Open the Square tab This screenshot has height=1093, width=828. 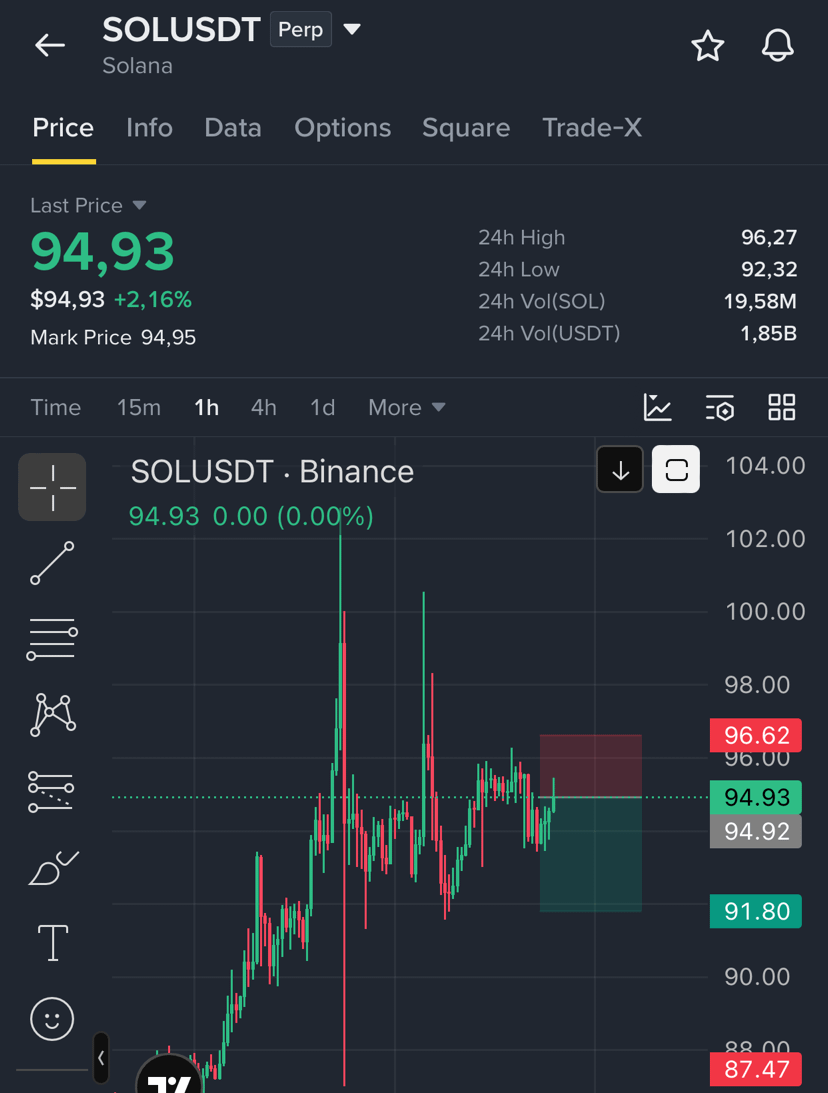click(466, 128)
